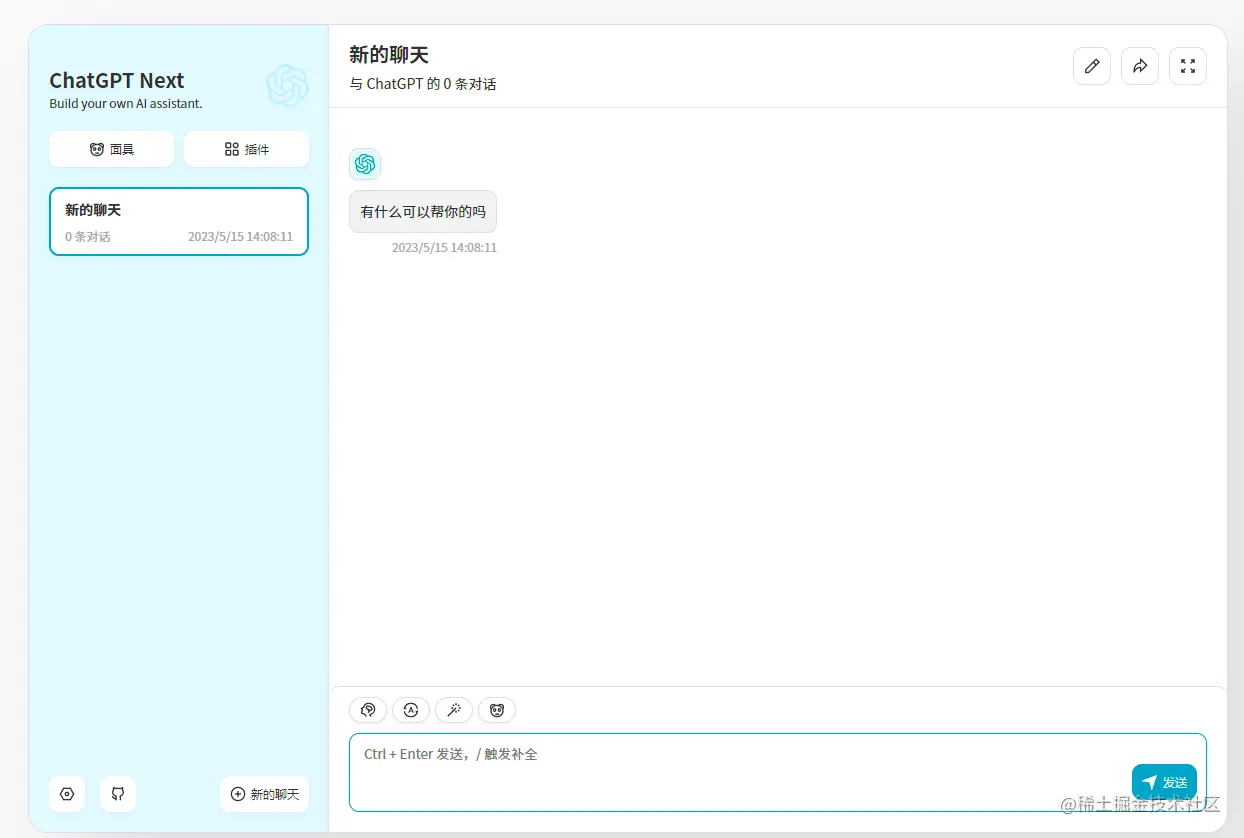Click 'Build your own AI assistant.' tagline
The width and height of the screenshot is (1244, 838).
pos(126,104)
